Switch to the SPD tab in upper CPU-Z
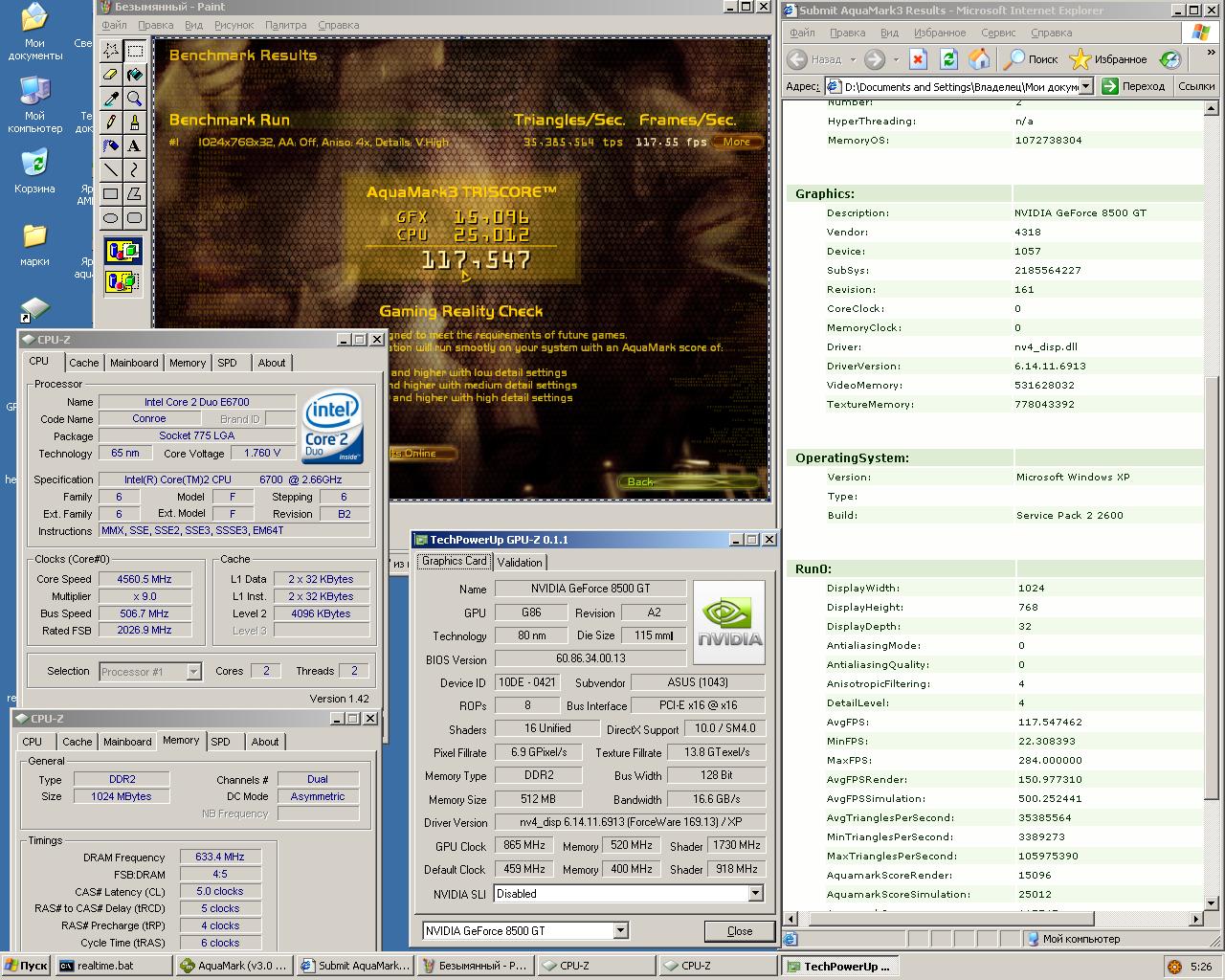This screenshot has height=980, width=1225. click(227, 363)
